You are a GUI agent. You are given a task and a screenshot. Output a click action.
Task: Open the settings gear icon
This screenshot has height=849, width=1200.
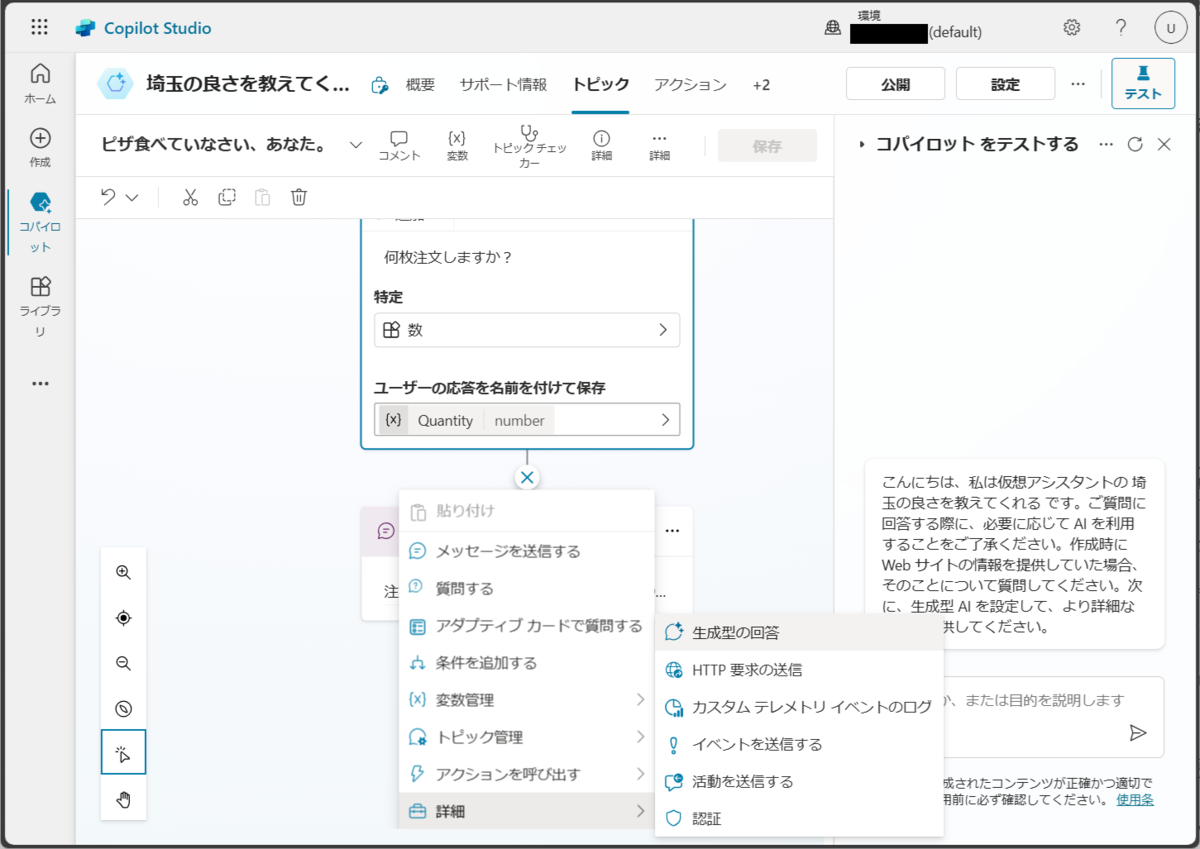pyautogui.click(x=1072, y=27)
